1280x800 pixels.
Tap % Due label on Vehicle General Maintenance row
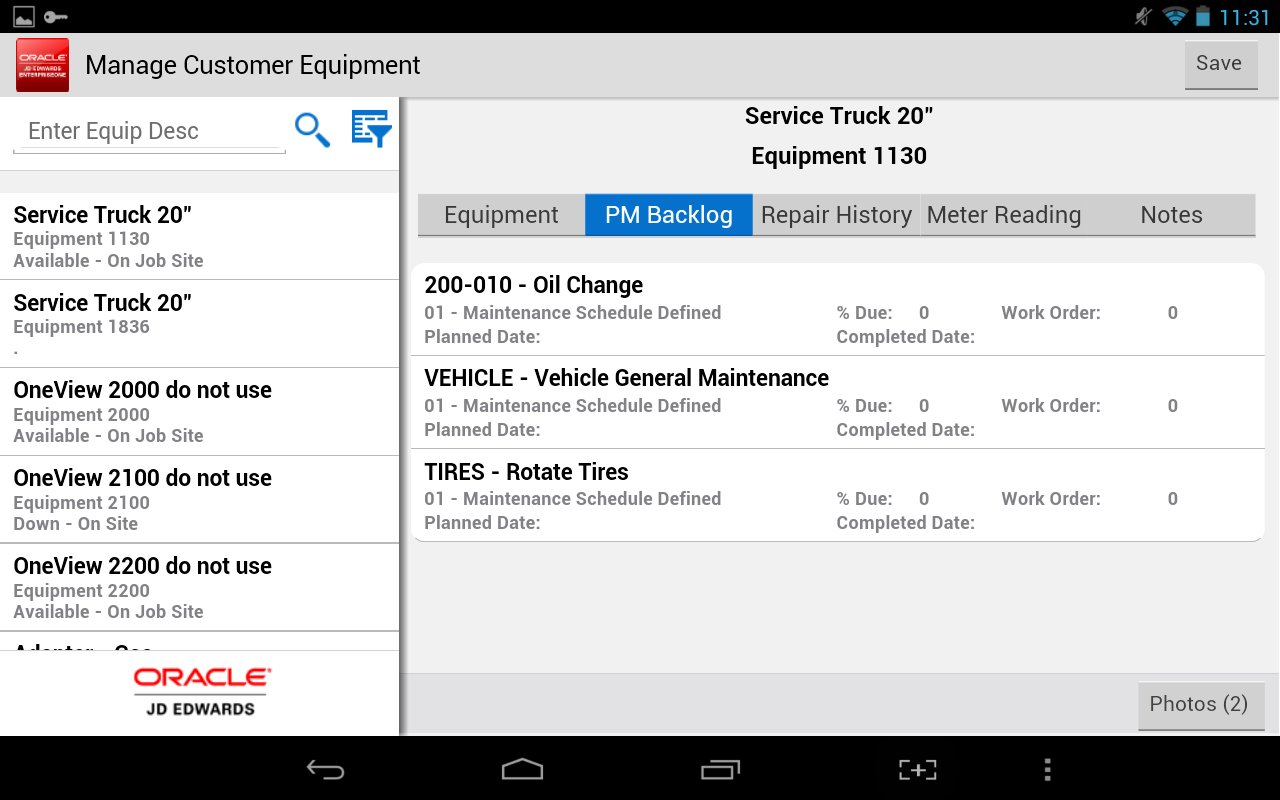click(x=865, y=406)
